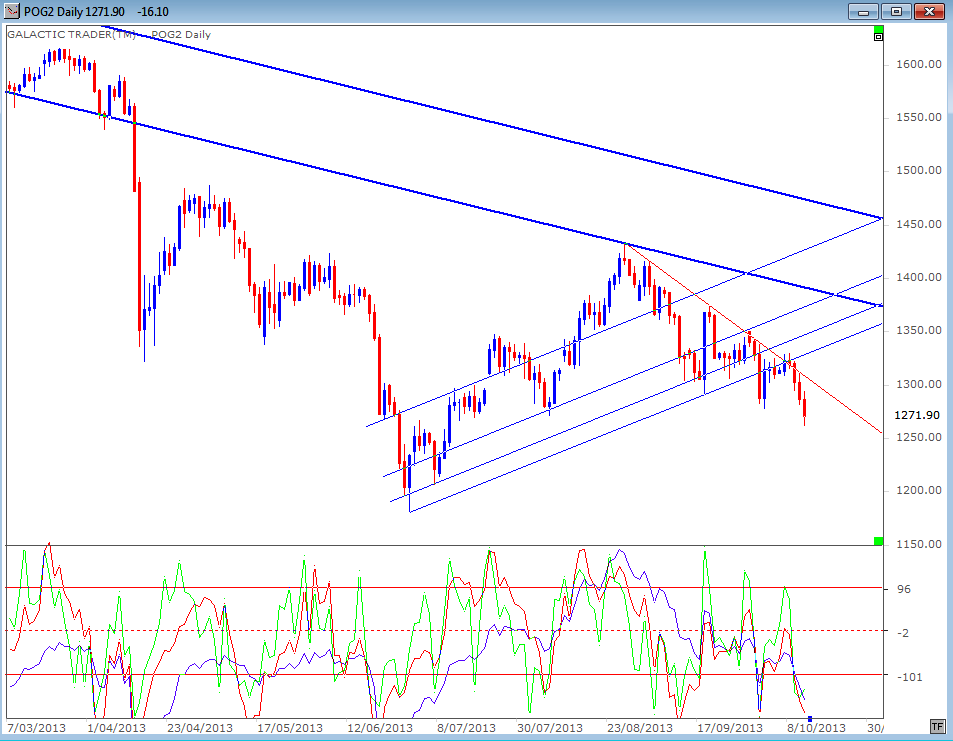Click the 1600.00 price axis label

pyautogui.click(x=919, y=64)
